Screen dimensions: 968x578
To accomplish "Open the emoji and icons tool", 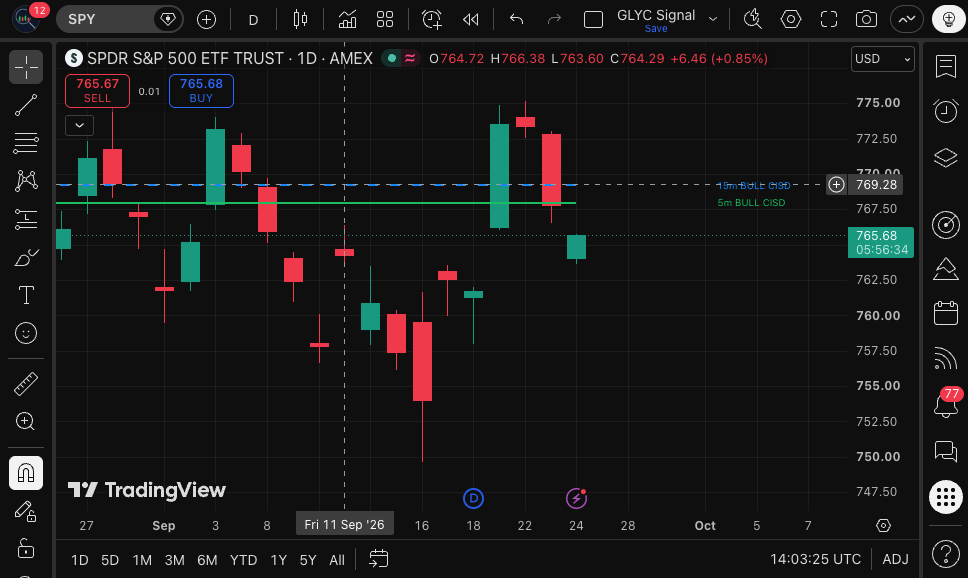I will (26, 333).
